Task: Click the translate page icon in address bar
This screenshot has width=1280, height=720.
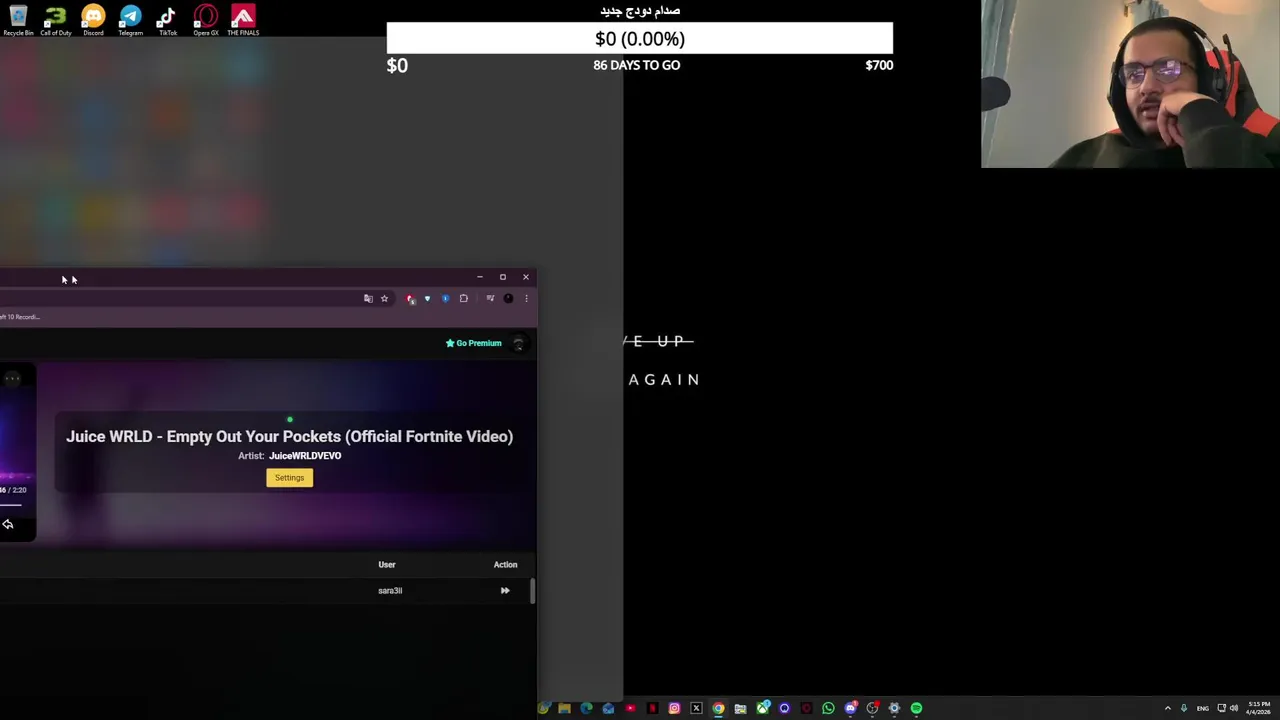Action: 368,298
